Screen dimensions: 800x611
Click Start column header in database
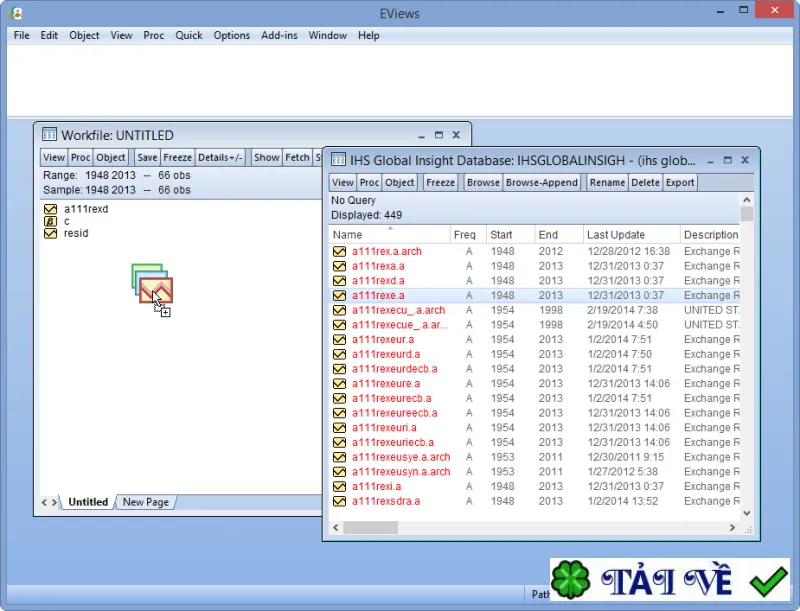(x=510, y=235)
